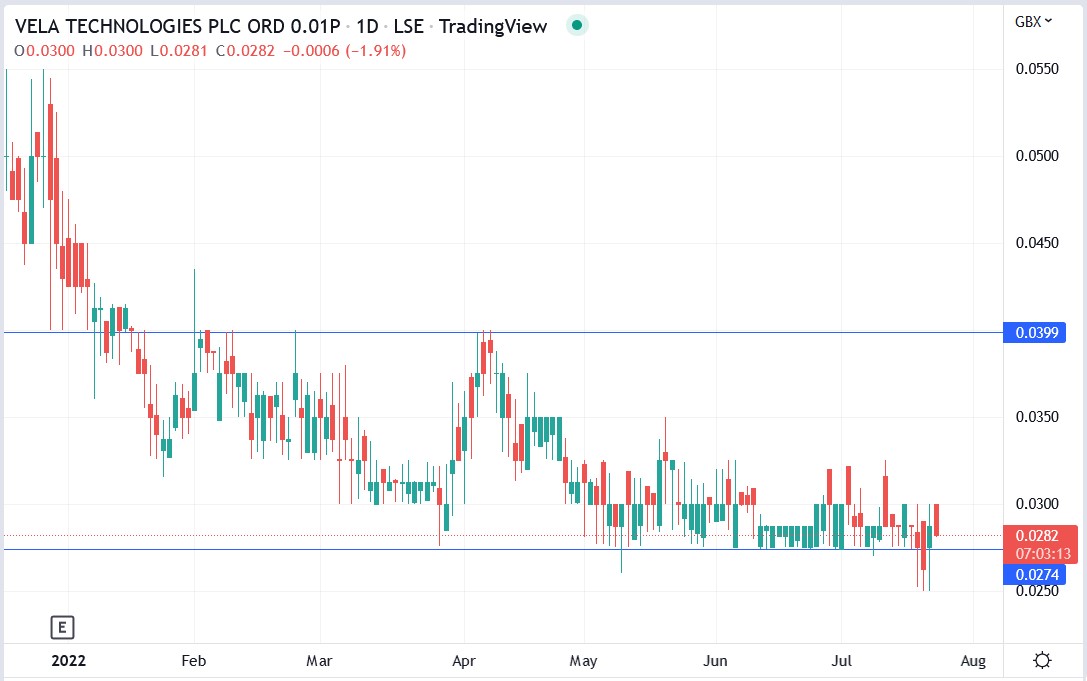The height and width of the screenshot is (681, 1087).
Task: Click the 0.0450 price axis label
Action: coord(1037,243)
